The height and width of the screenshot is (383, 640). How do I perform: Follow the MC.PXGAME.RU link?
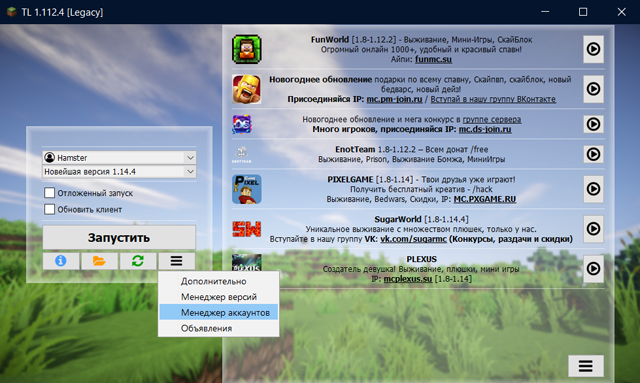(484, 199)
